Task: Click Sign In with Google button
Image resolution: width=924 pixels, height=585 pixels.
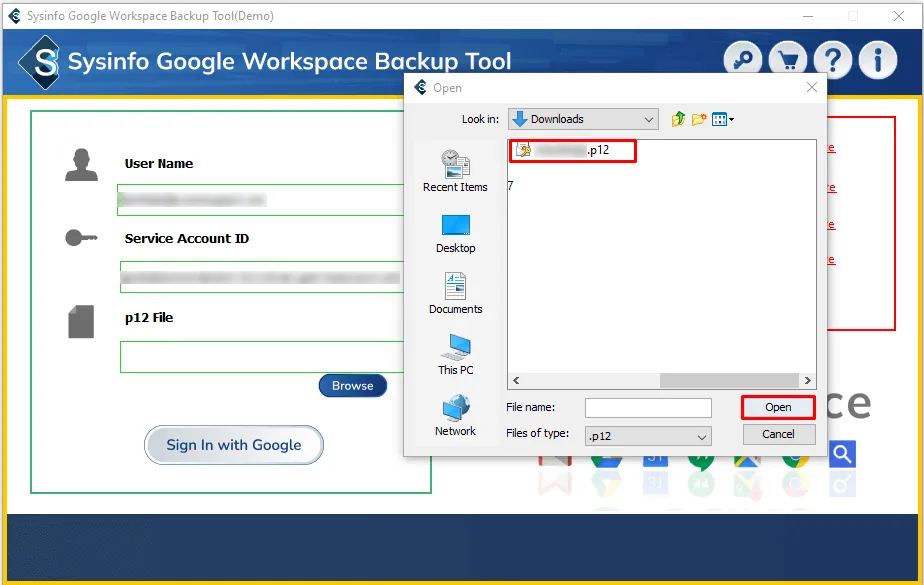Action: 234,445
